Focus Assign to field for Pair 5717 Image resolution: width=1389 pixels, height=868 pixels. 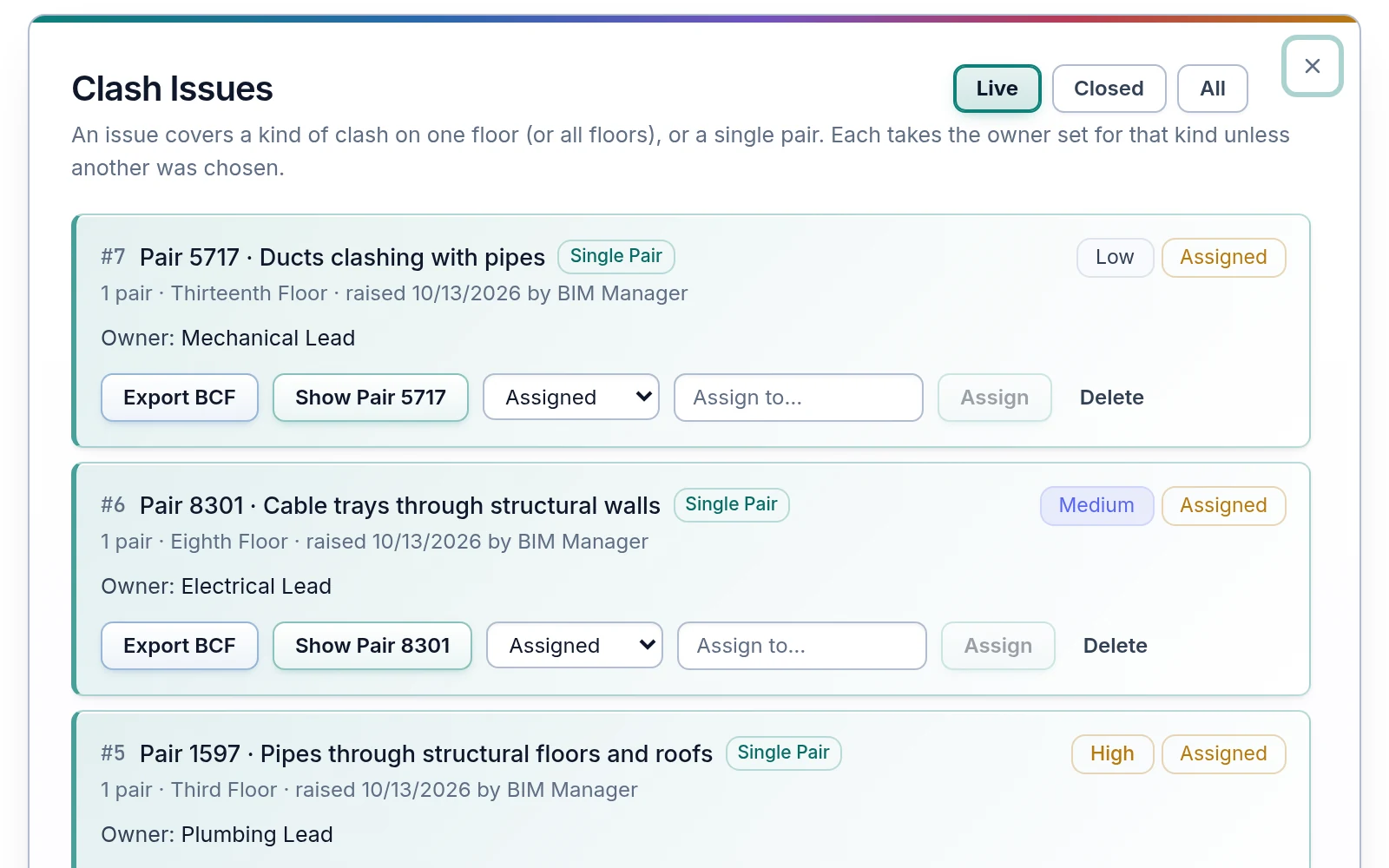(799, 398)
